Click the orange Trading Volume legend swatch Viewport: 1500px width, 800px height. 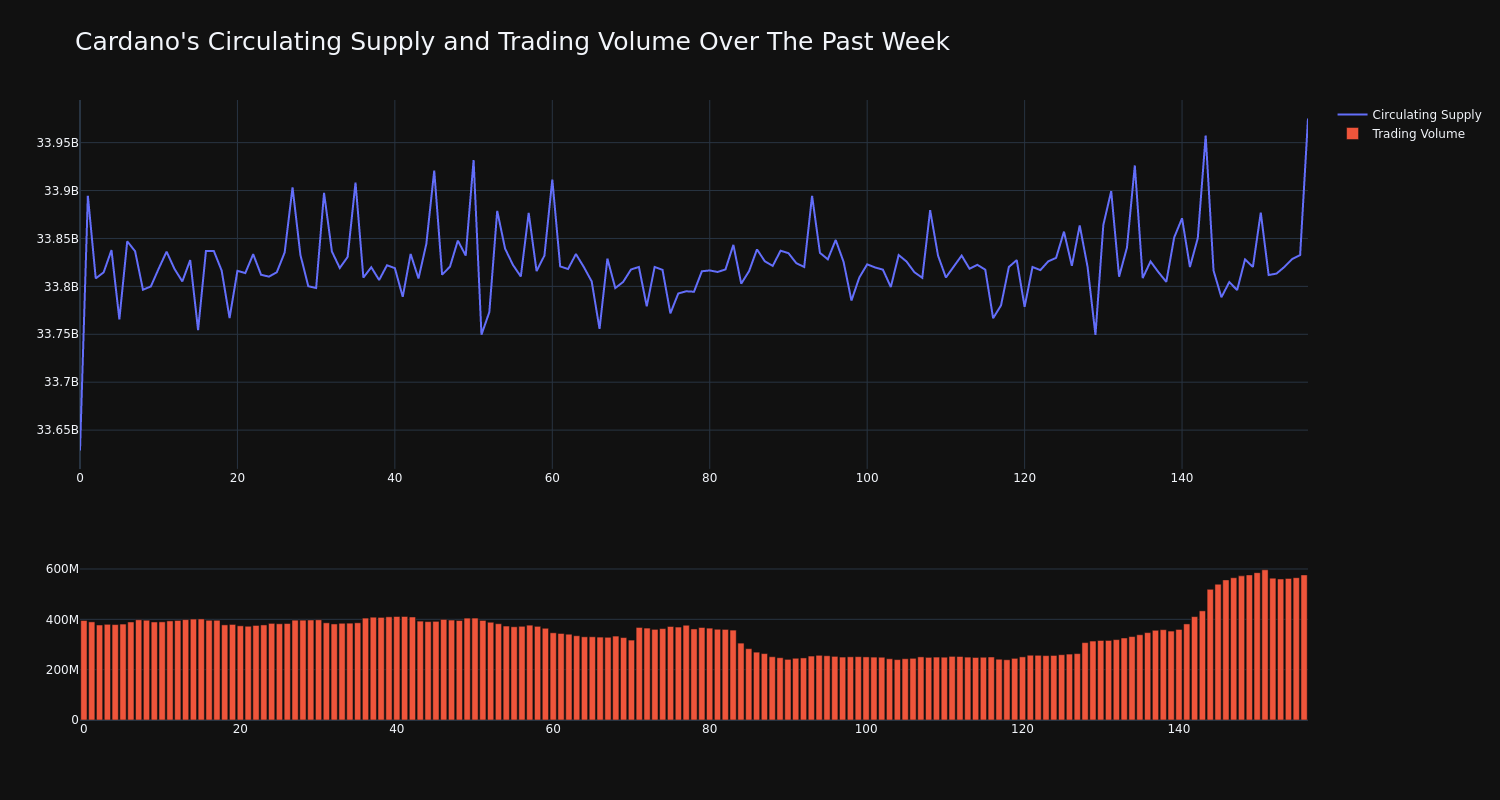(x=1352, y=134)
